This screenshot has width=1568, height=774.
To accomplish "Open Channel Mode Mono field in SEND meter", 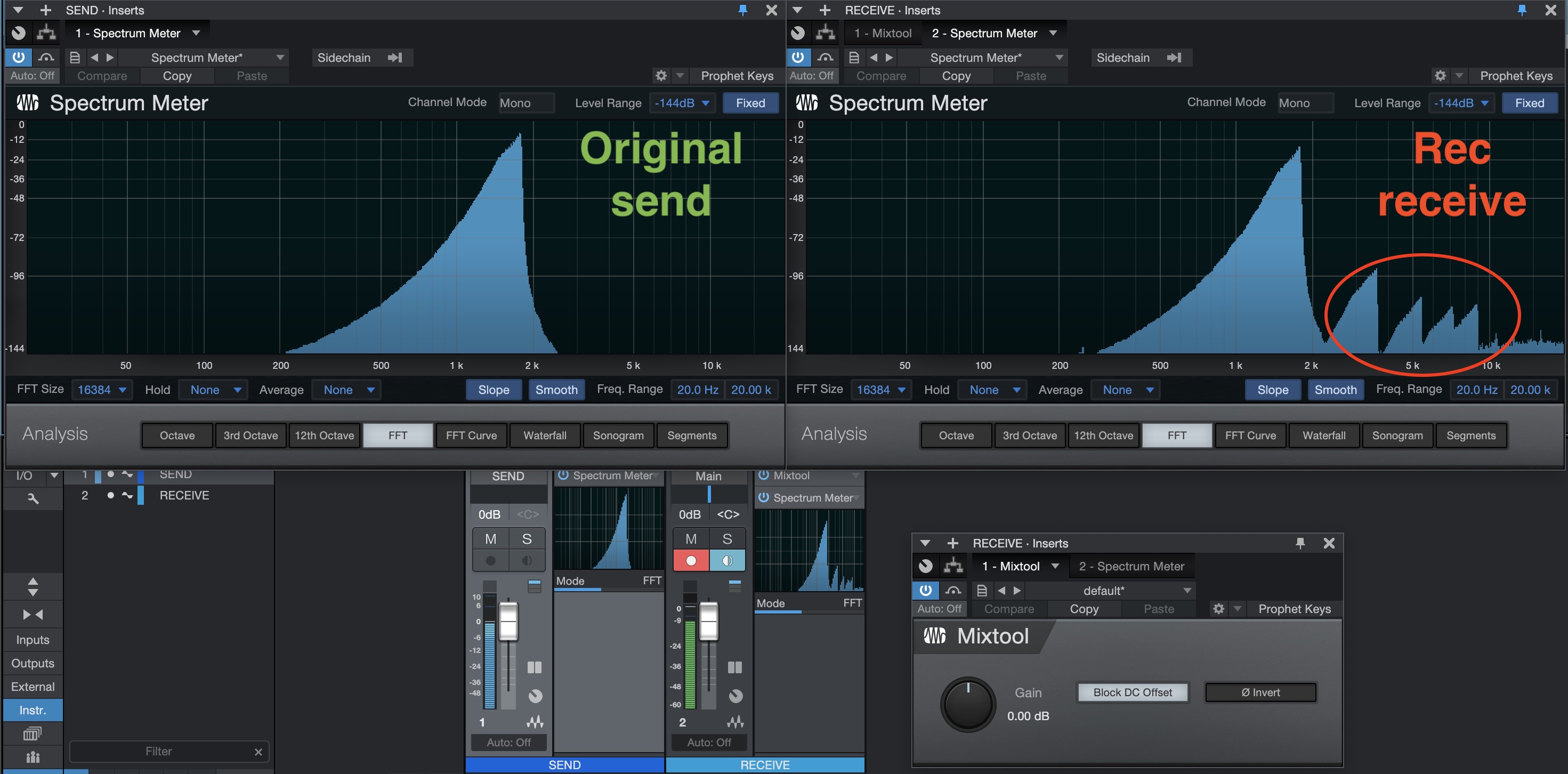I will [527, 103].
